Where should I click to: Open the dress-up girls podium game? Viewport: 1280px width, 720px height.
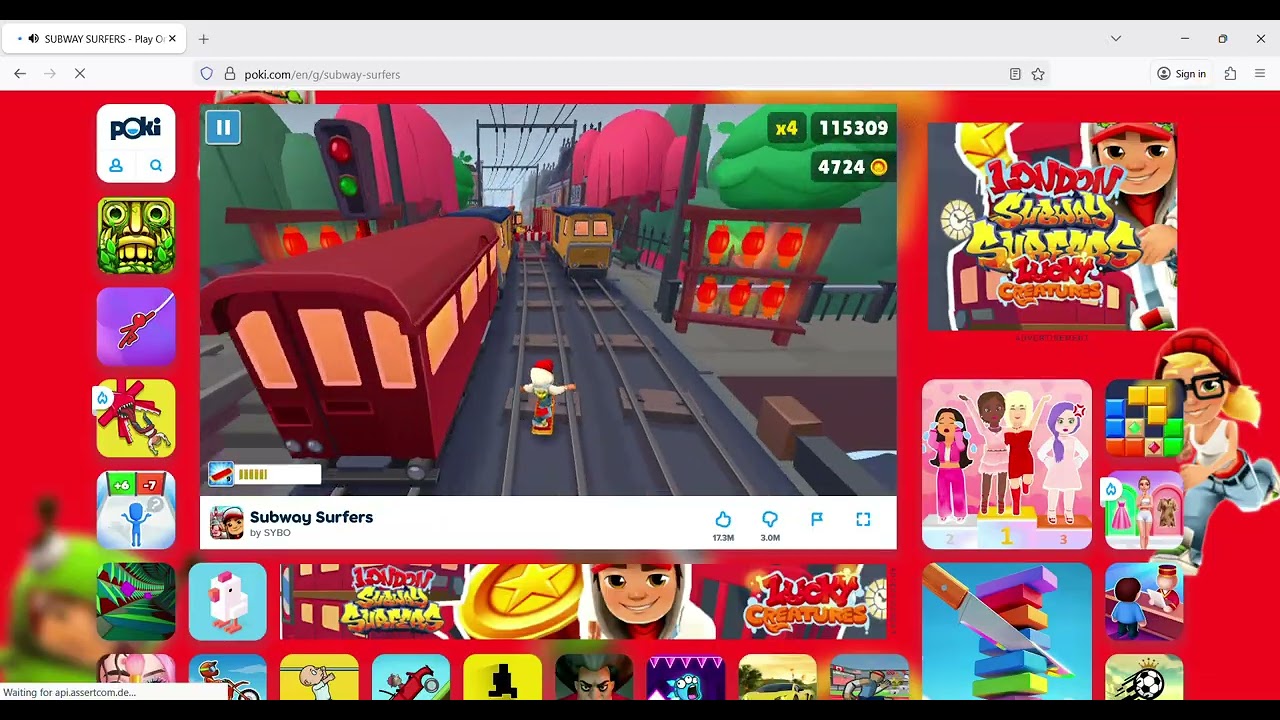pos(1007,464)
